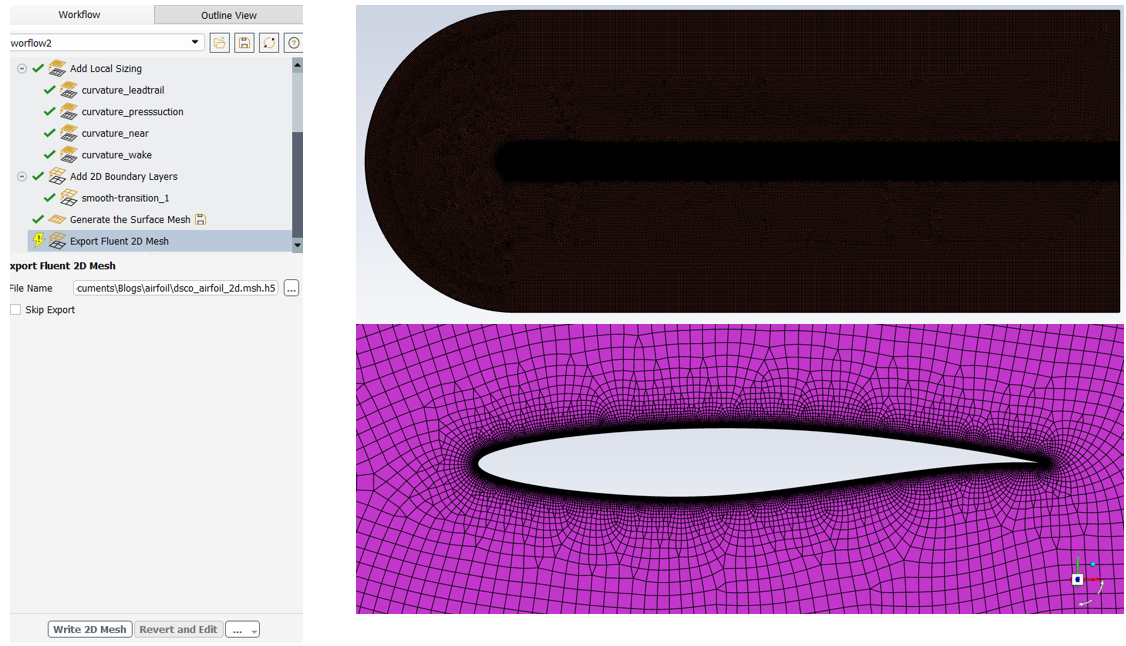
Task: Switch to the Outline View tab
Action: click(x=228, y=15)
